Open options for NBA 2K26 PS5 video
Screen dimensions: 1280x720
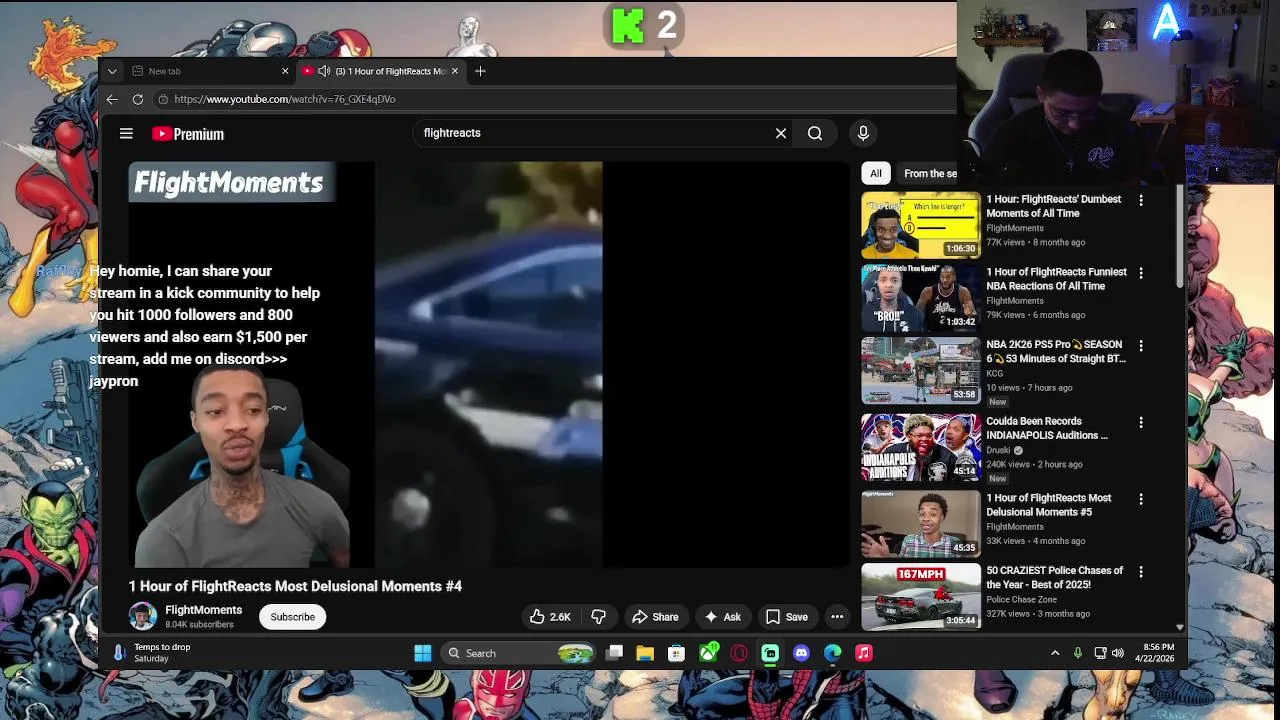1141,346
